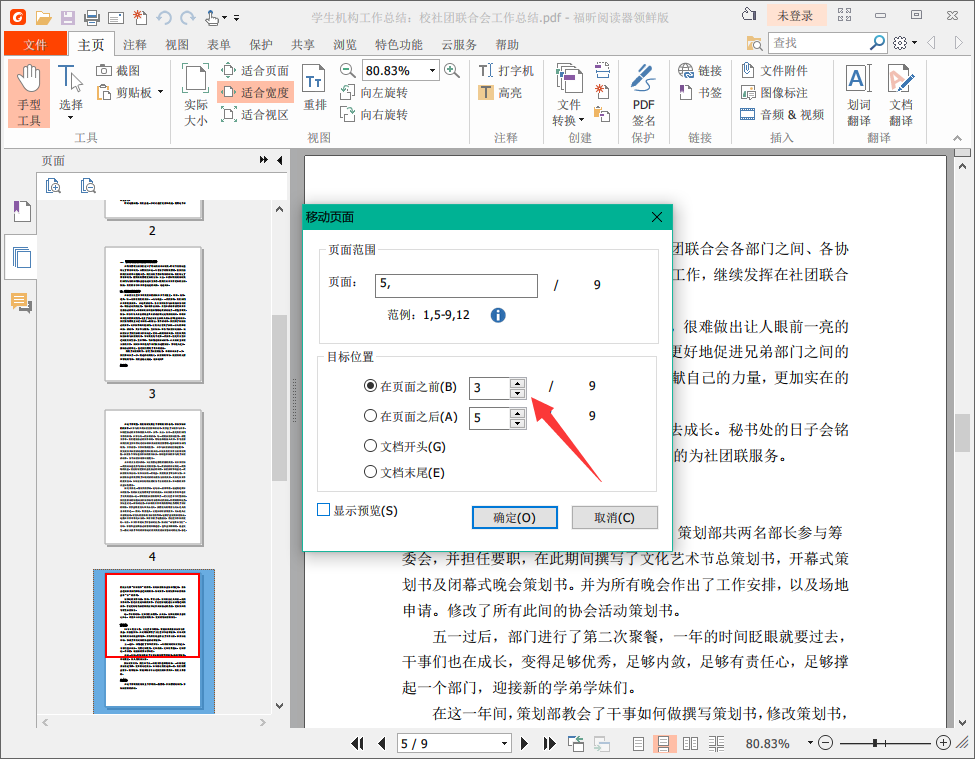Click the 实际大小 actual size icon
975x759 pixels.
click(195, 95)
